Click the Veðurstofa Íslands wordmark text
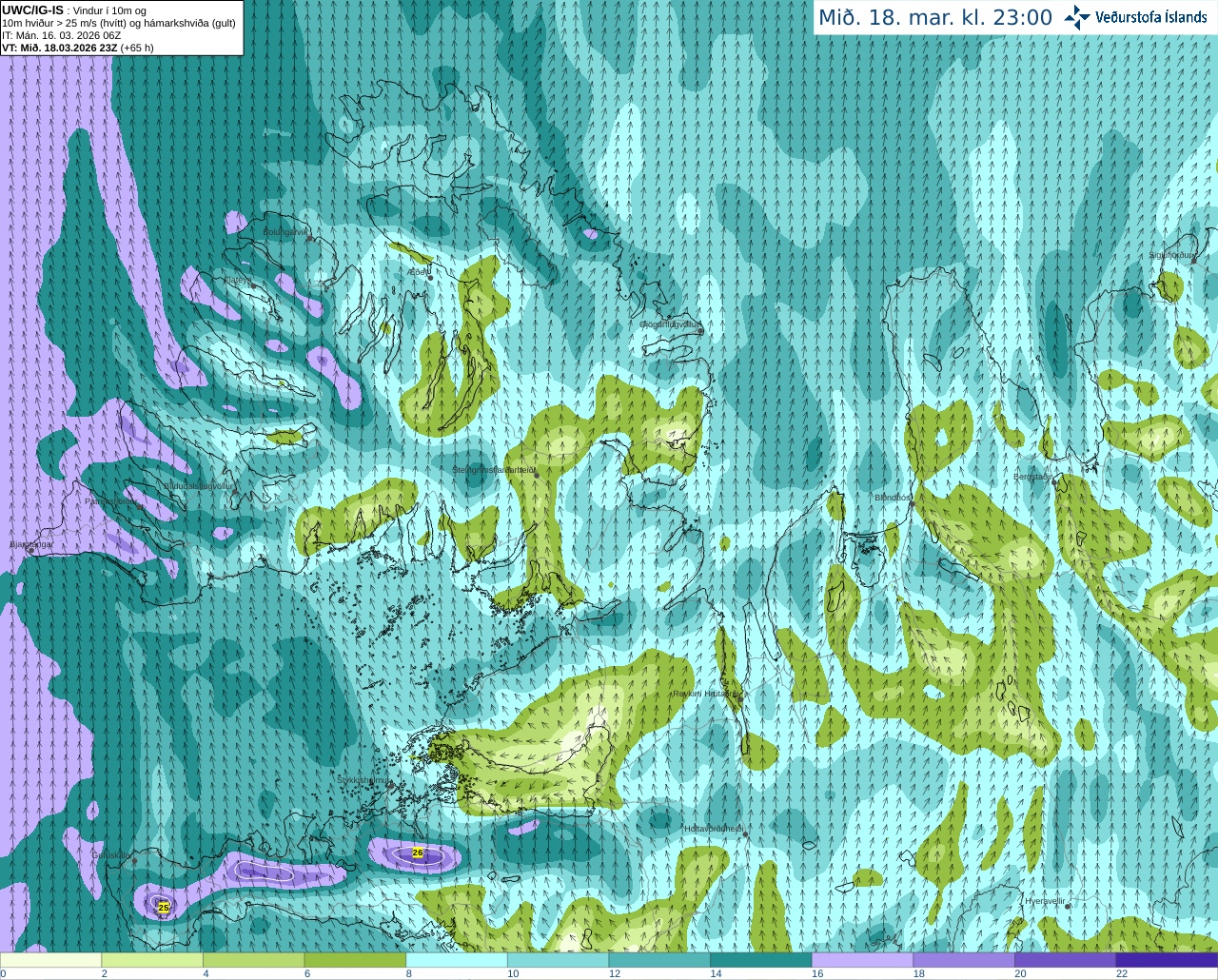 [x=1151, y=17]
